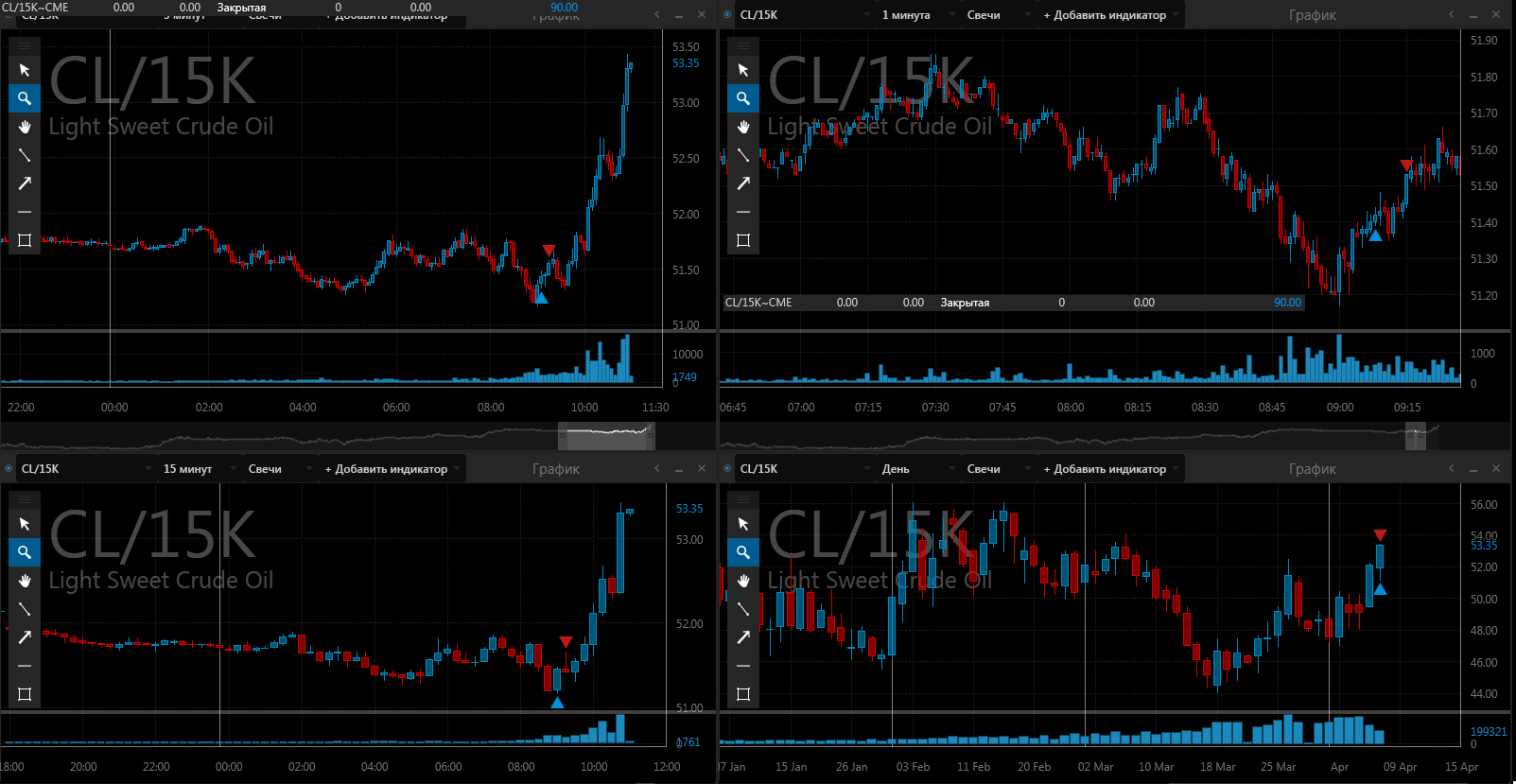Click the red sell marker in 15 минут chart
Screen dimensions: 1516x784
pos(566,642)
